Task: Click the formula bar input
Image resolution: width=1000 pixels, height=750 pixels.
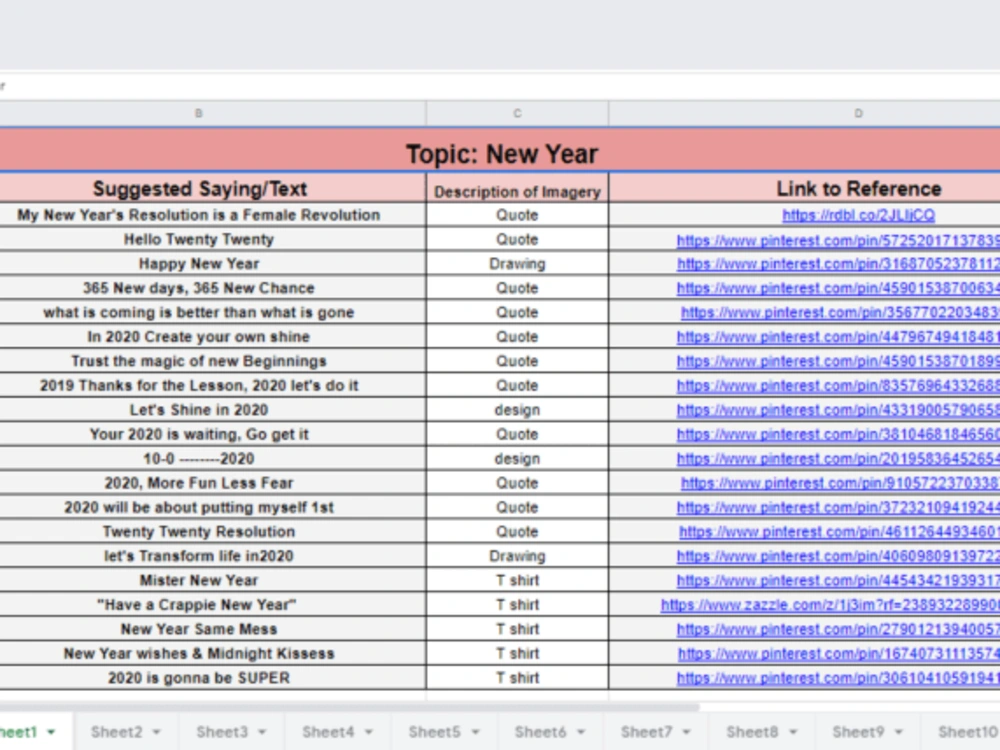Action: [500, 86]
